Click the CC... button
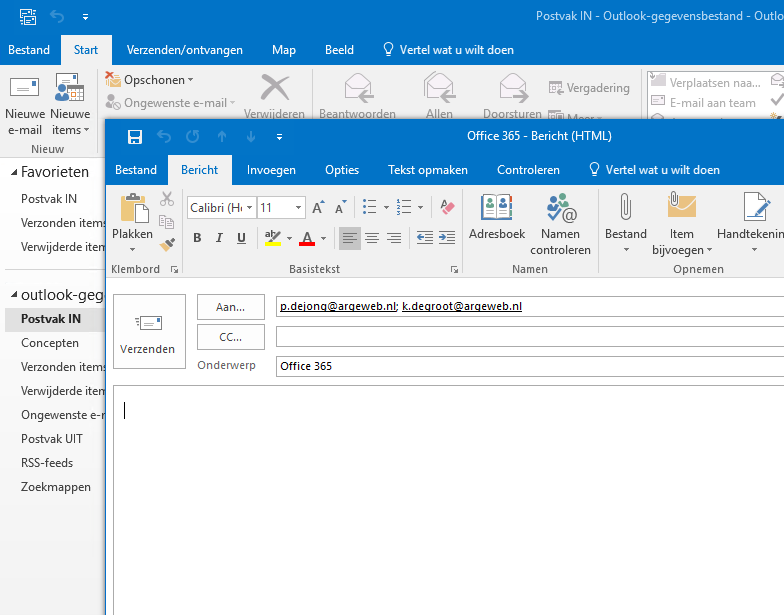 [230, 337]
